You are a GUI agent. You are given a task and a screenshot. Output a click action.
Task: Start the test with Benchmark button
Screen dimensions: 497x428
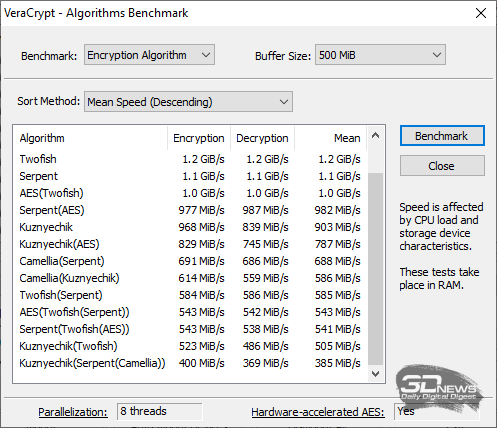[442, 136]
